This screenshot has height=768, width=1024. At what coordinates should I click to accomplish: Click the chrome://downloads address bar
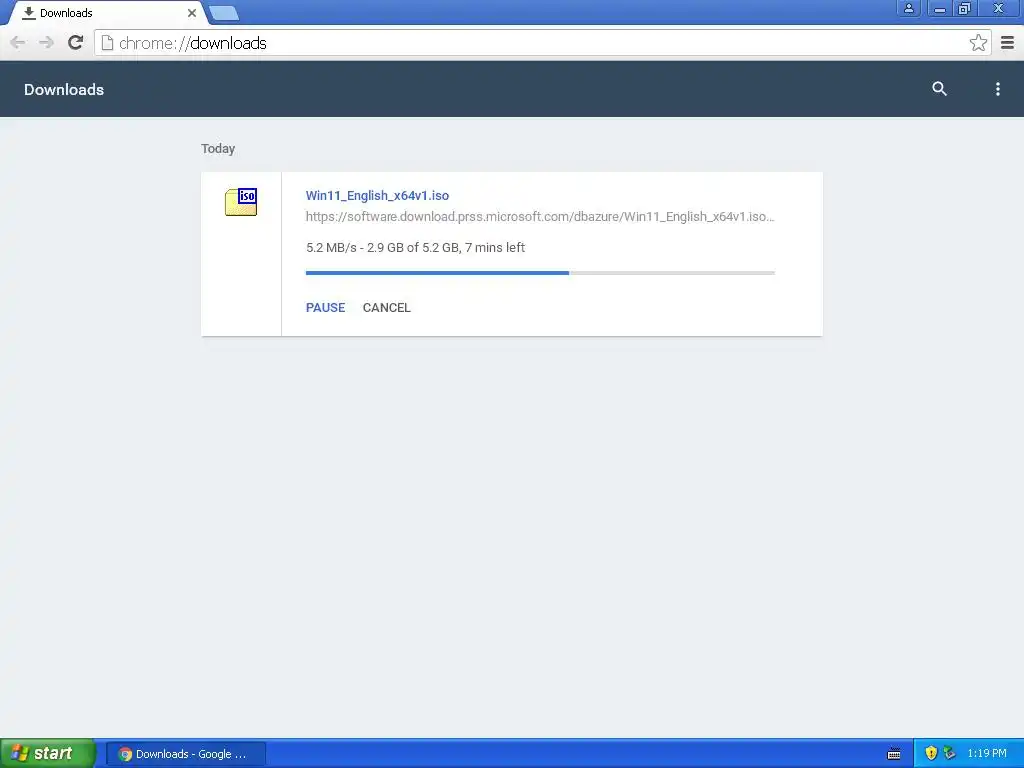pos(542,43)
